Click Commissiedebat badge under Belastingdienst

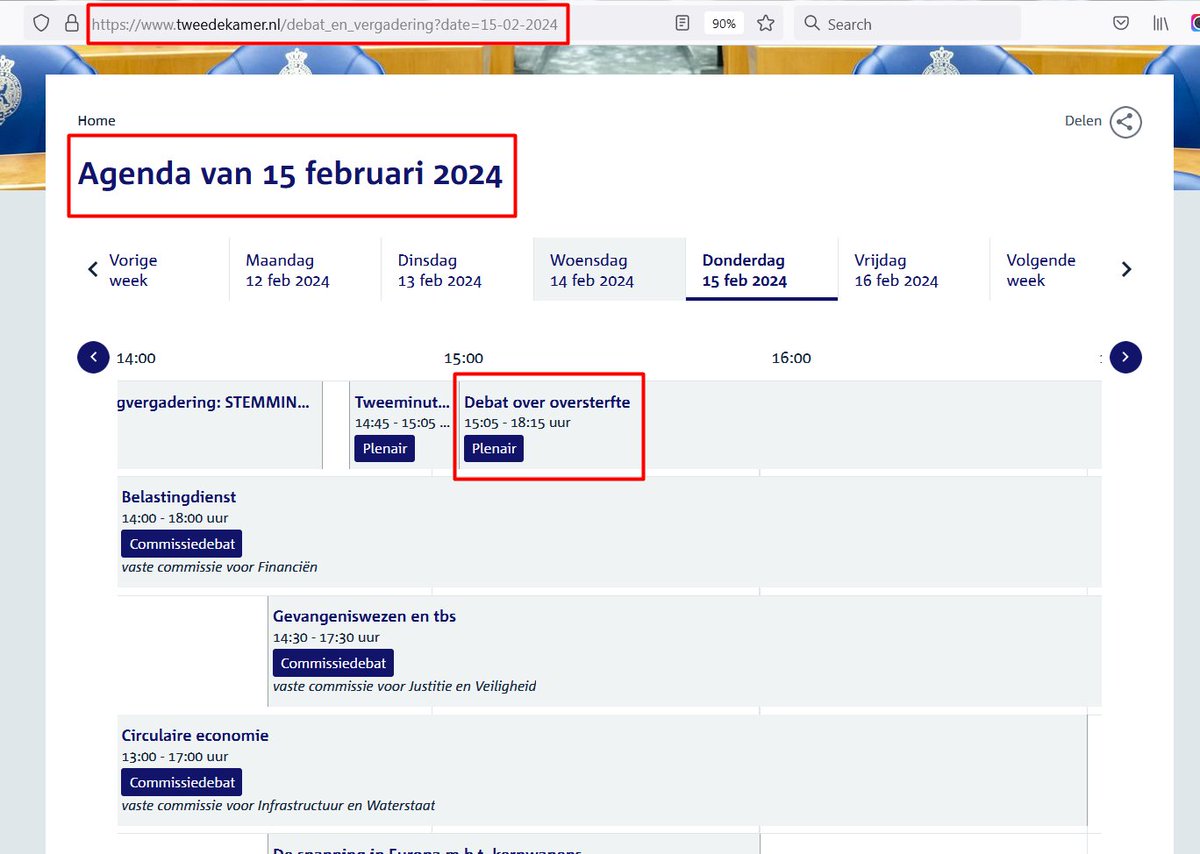(x=182, y=543)
